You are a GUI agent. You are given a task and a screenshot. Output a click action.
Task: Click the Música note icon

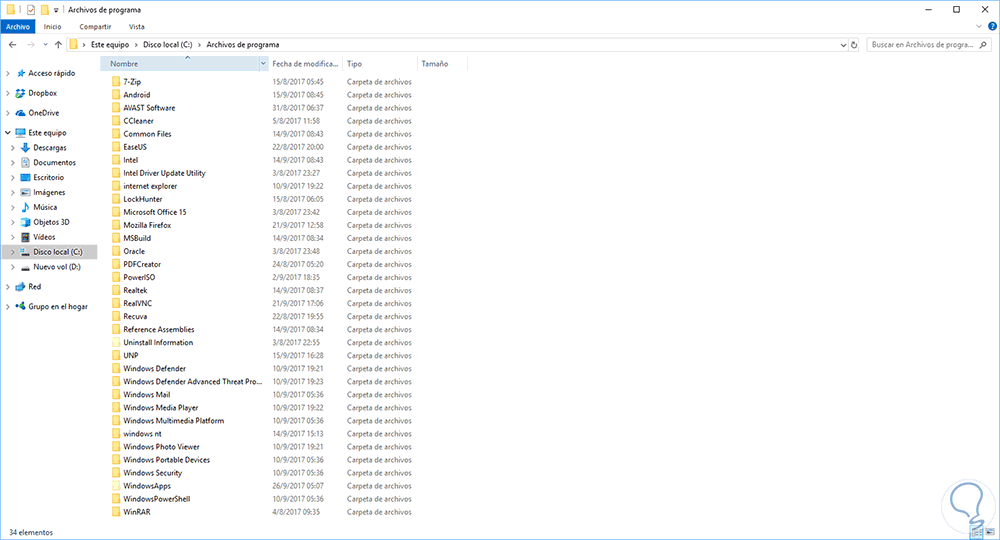26,207
